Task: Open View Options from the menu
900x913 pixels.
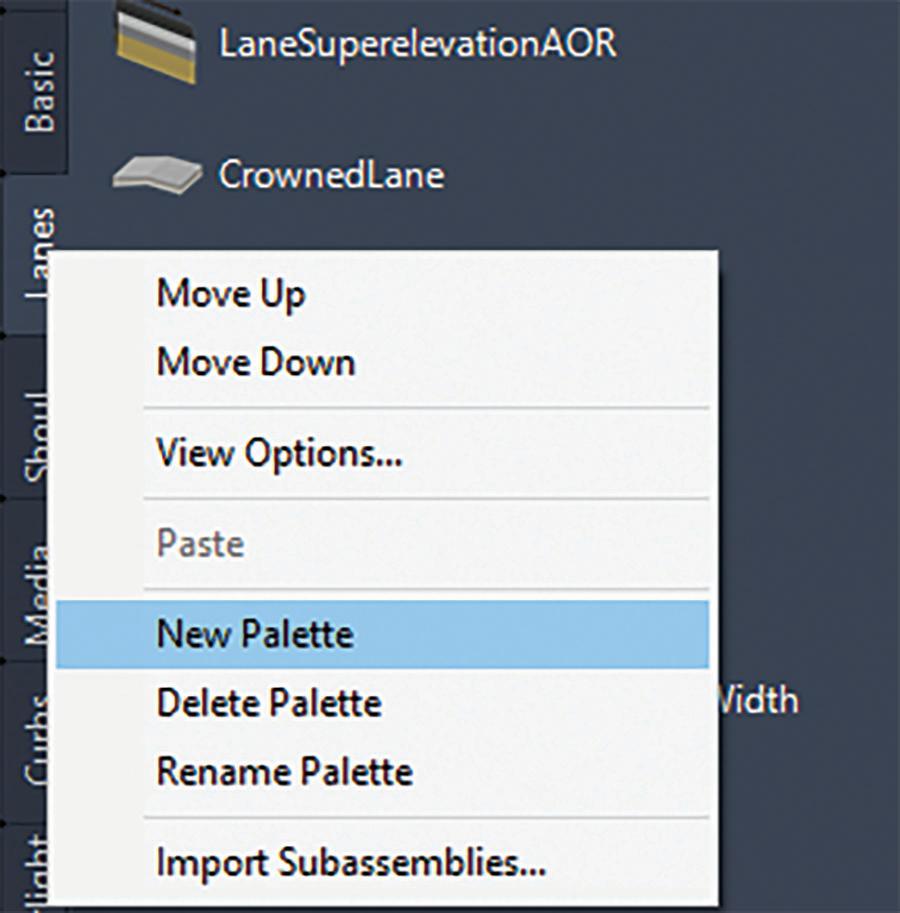Action: point(279,454)
